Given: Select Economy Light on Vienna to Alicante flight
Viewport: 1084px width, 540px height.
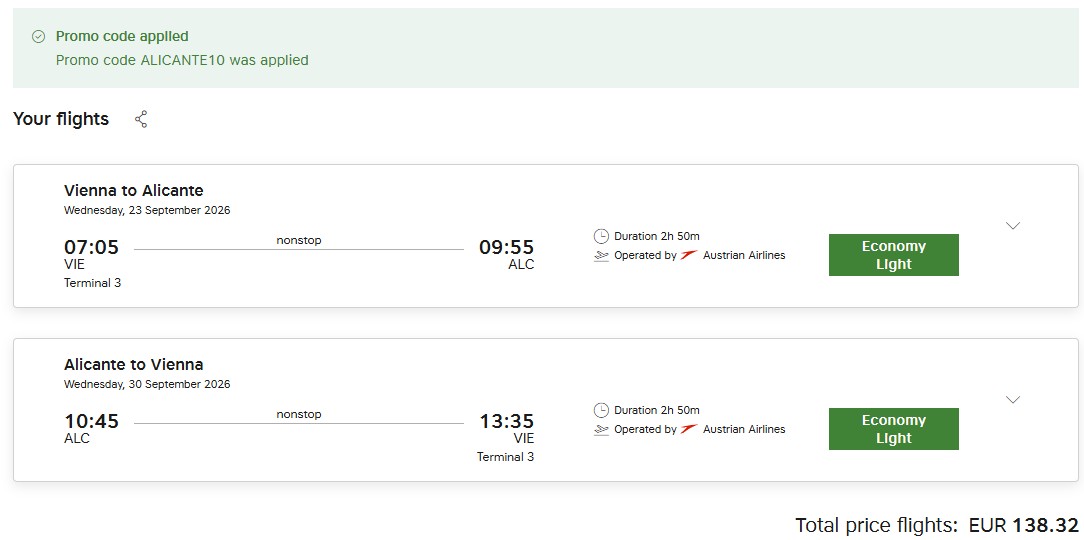Looking at the screenshot, I should click(x=893, y=255).
